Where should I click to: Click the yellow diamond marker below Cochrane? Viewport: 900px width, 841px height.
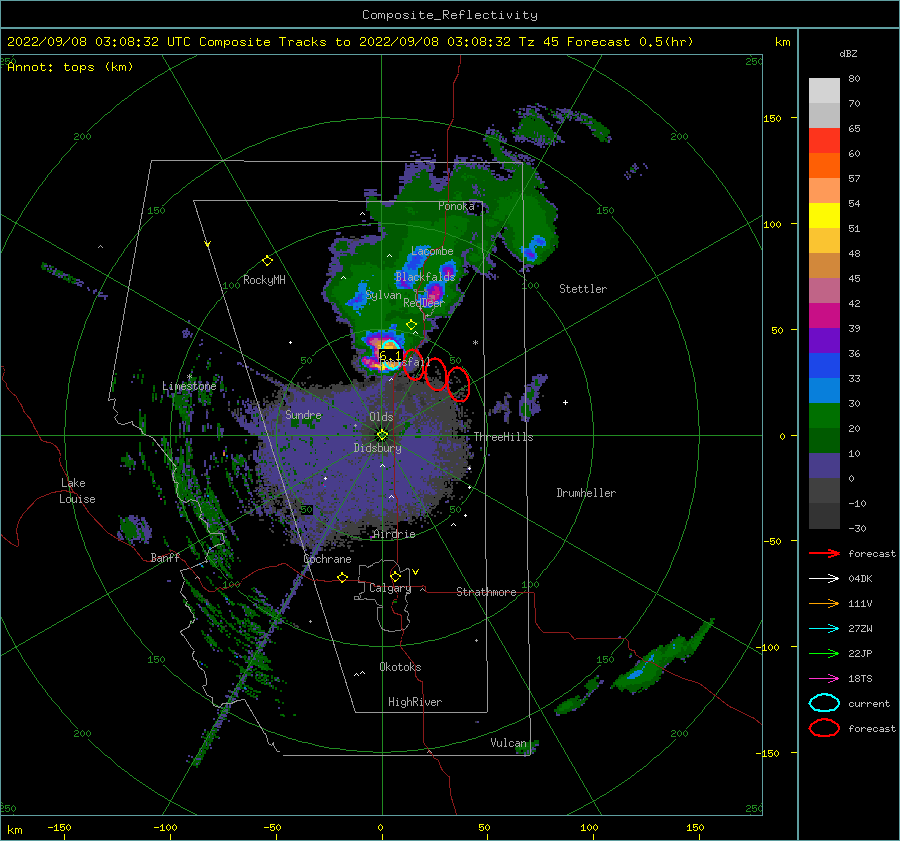[x=343, y=577]
